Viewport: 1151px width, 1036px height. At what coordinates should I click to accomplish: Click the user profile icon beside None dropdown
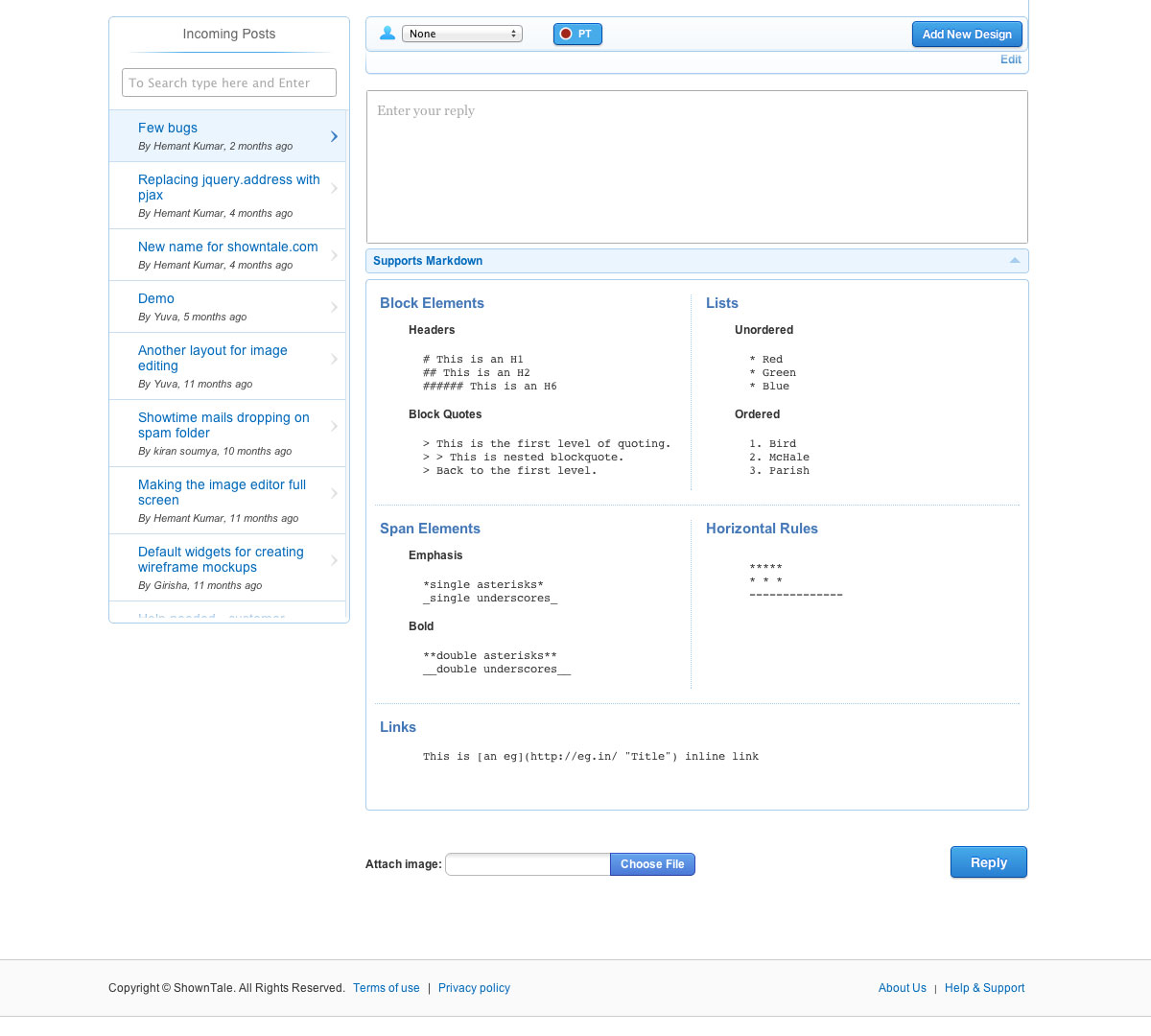[388, 34]
